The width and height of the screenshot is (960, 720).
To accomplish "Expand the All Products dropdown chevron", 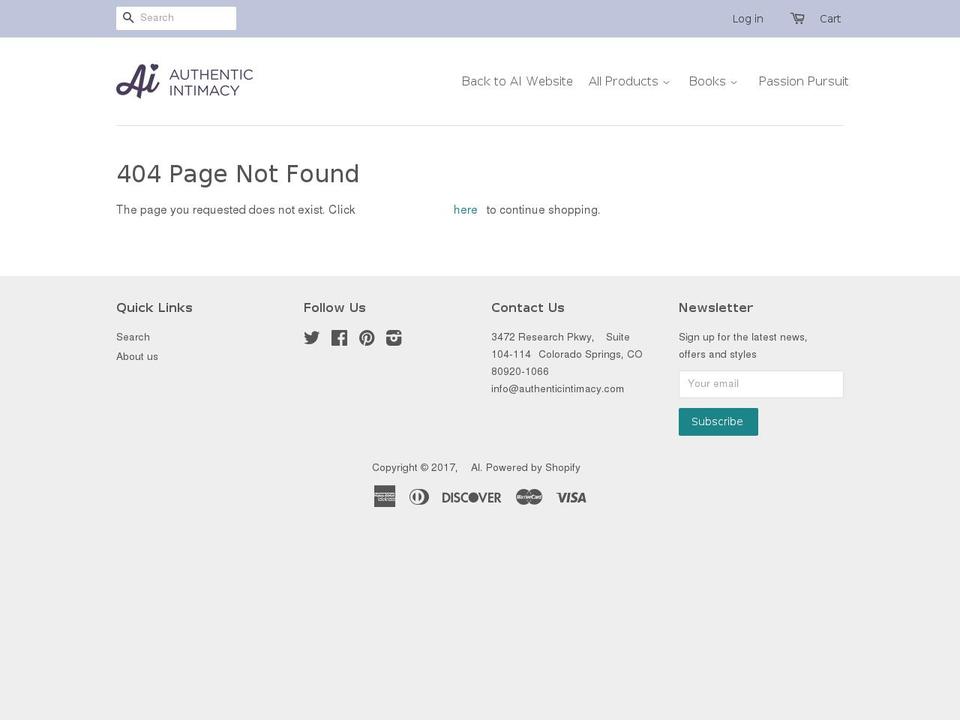I will [666, 83].
